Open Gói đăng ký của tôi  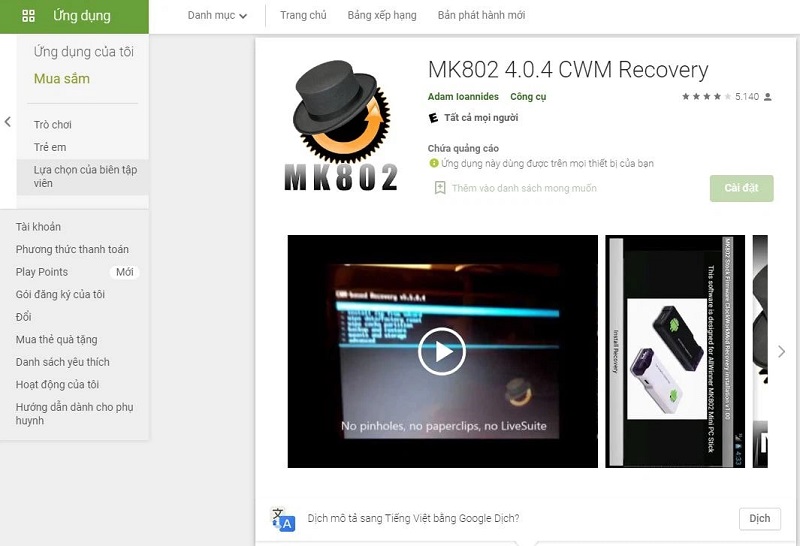[60, 294]
